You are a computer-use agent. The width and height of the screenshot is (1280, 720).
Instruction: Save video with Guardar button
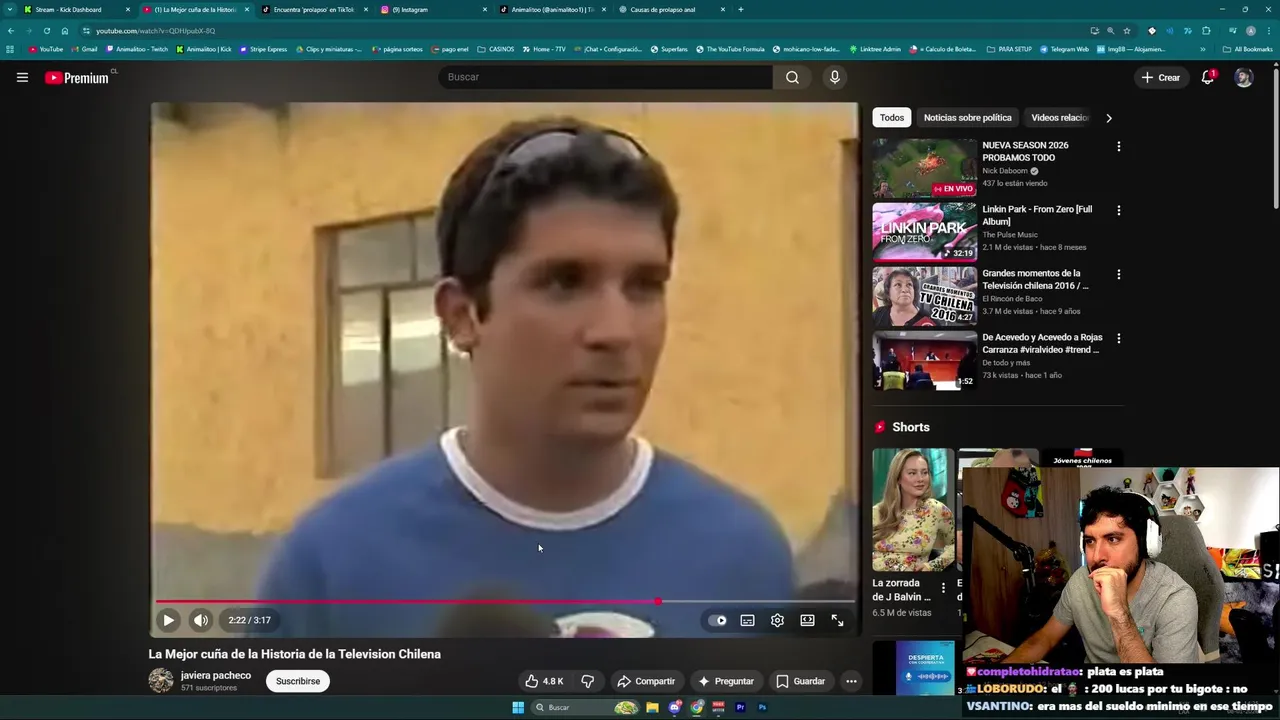(800, 681)
